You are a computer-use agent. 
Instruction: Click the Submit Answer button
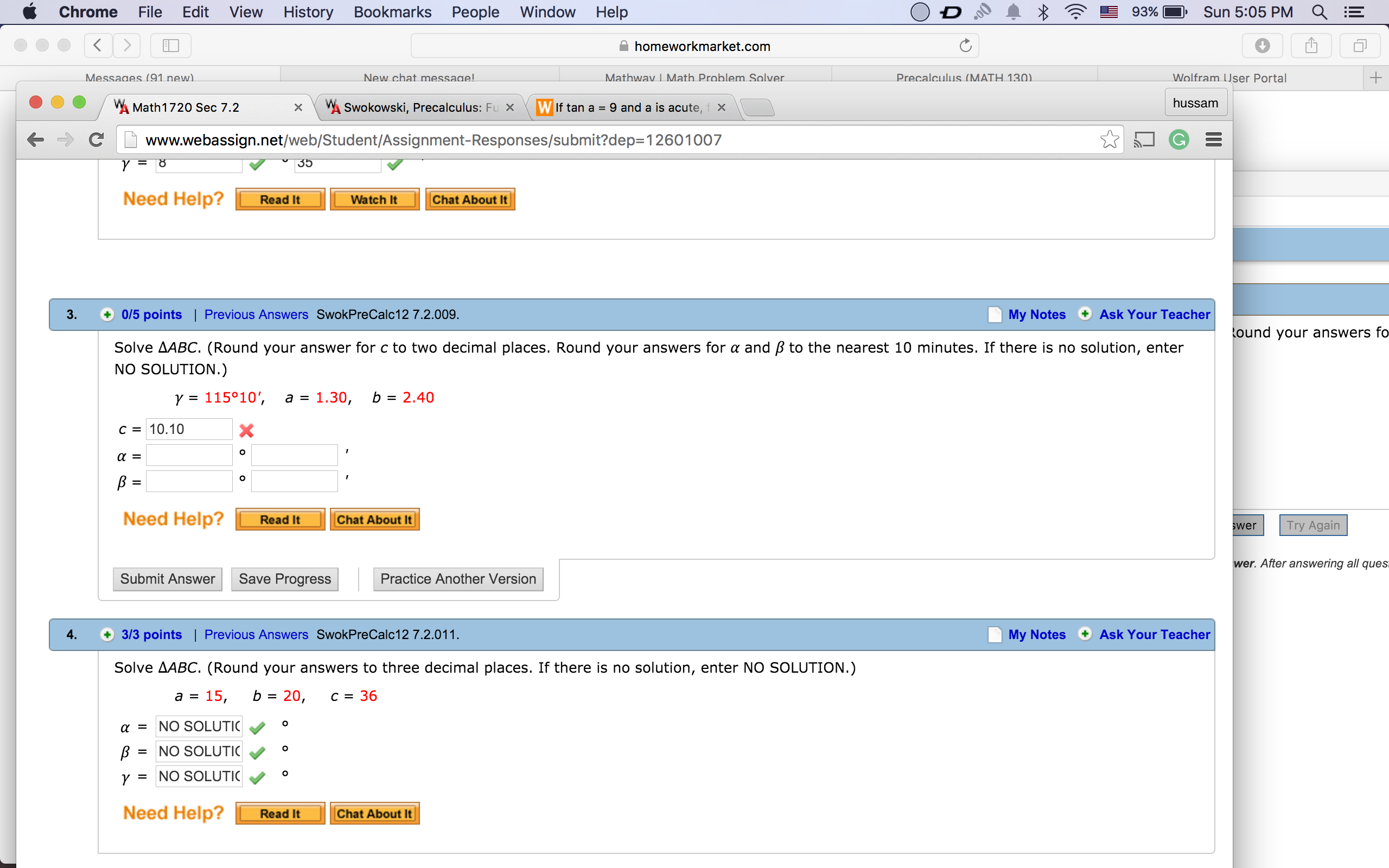[x=168, y=579]
